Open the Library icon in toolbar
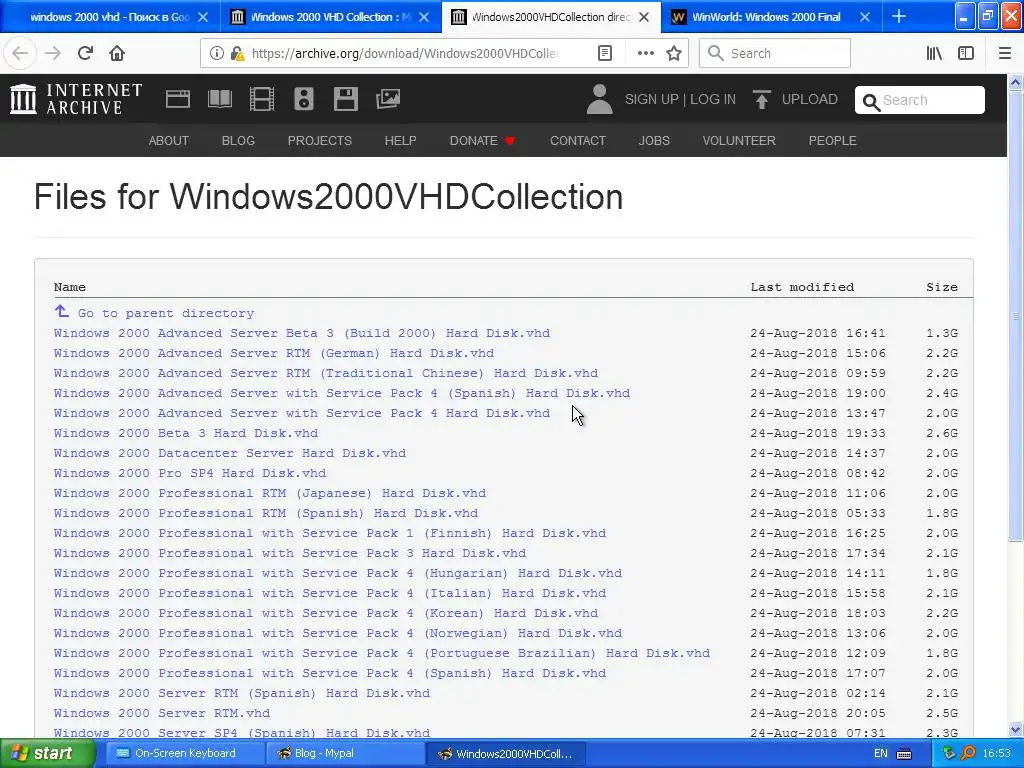Viewport: 1024px width, 768px height. coord(934,53)
